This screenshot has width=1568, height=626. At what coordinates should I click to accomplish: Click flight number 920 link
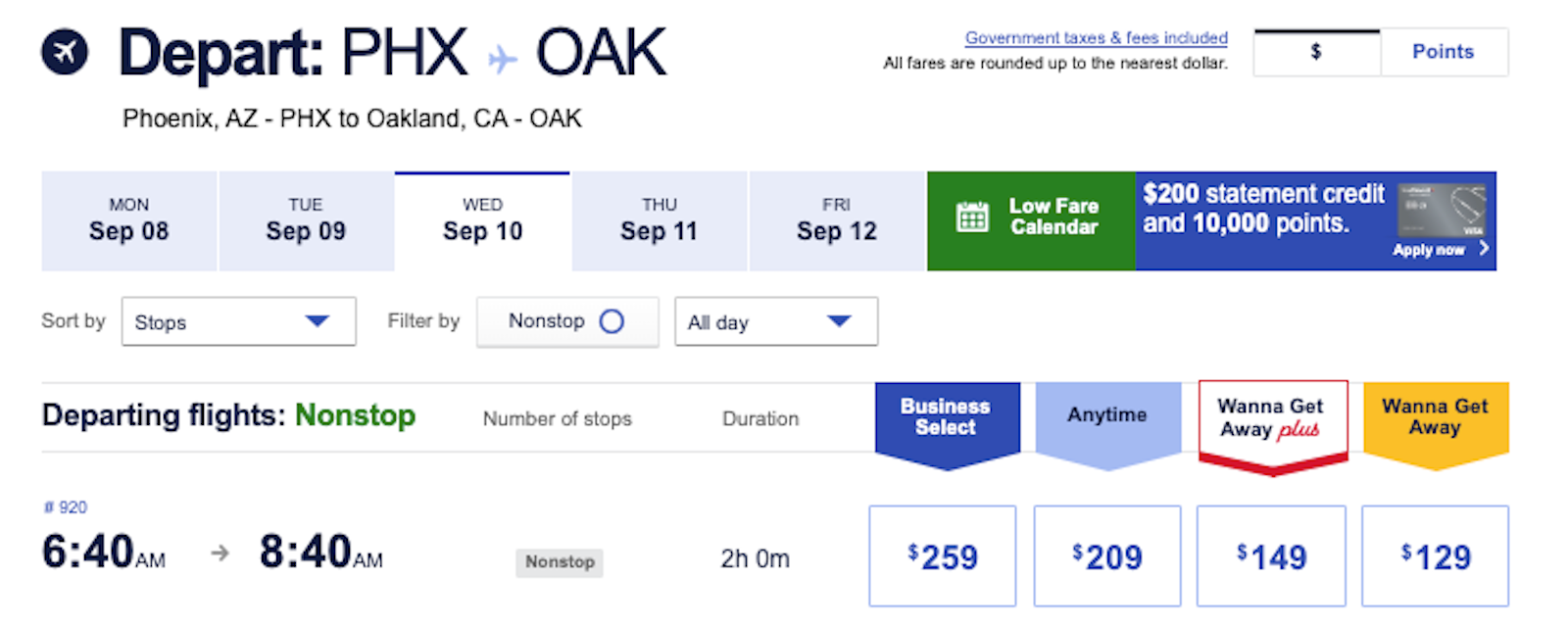point(67,507)
